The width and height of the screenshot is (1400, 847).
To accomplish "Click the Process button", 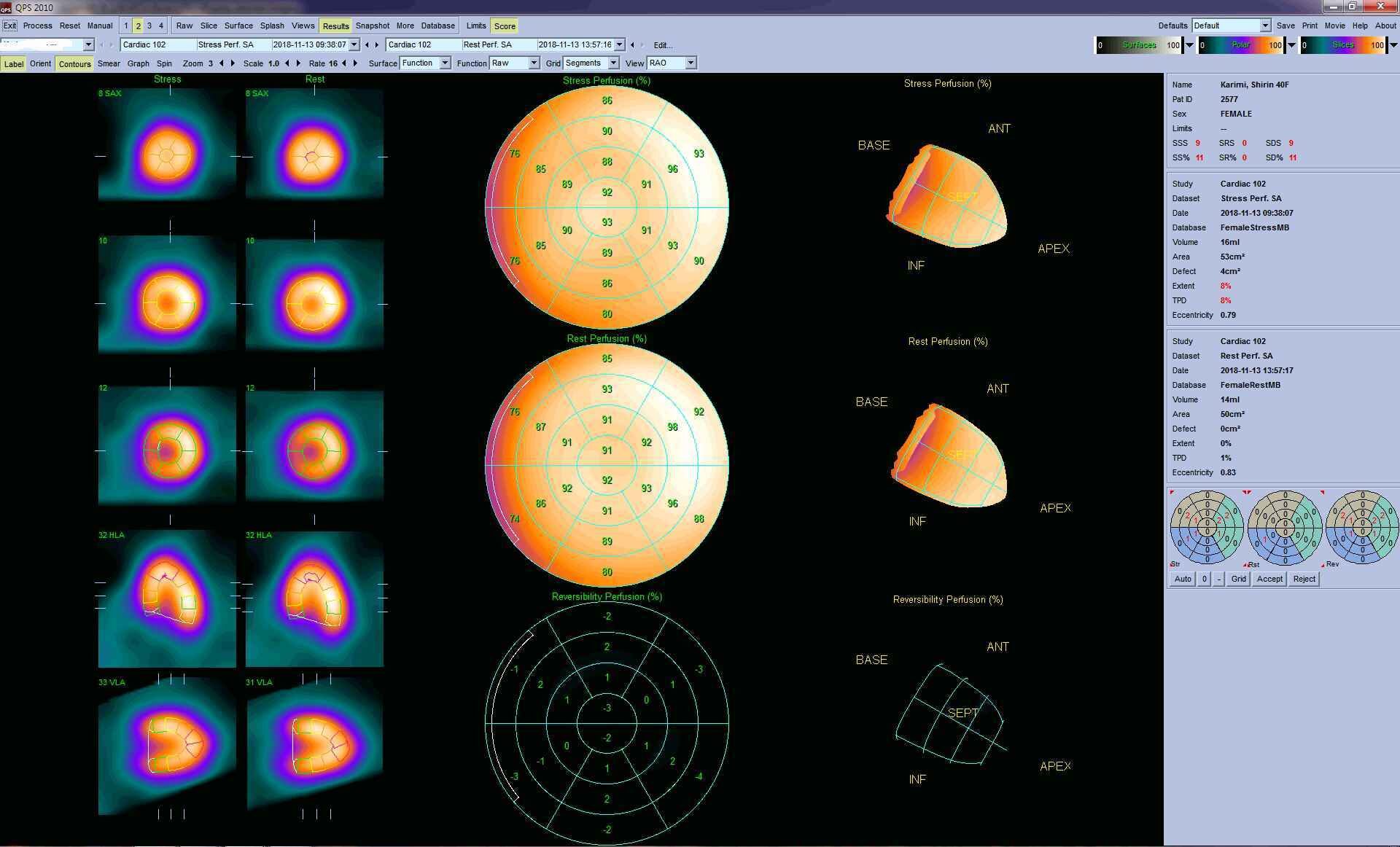I will click(38, 26).
